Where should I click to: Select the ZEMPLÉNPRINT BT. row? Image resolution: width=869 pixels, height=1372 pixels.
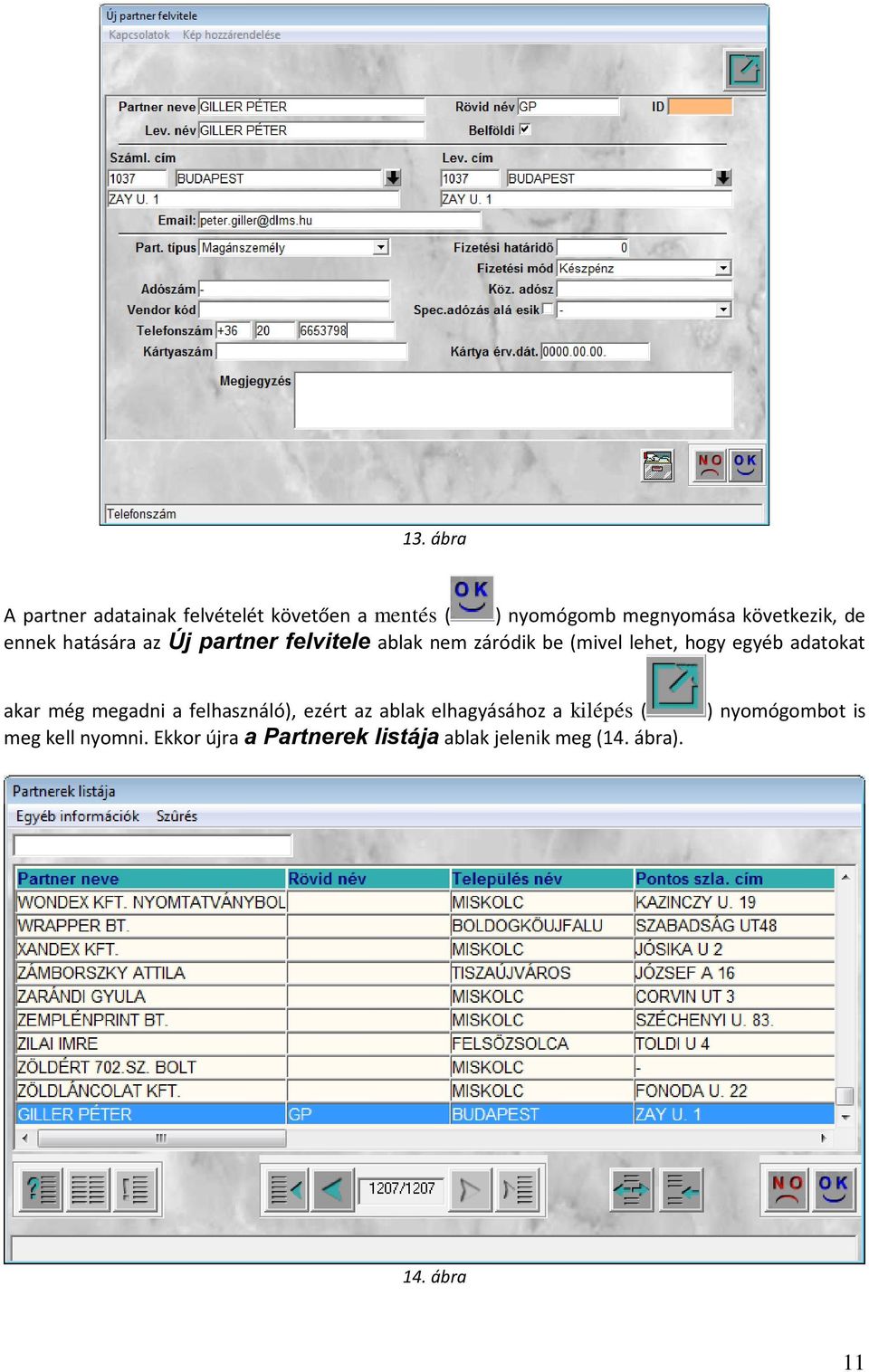[x=425, y=1020]
